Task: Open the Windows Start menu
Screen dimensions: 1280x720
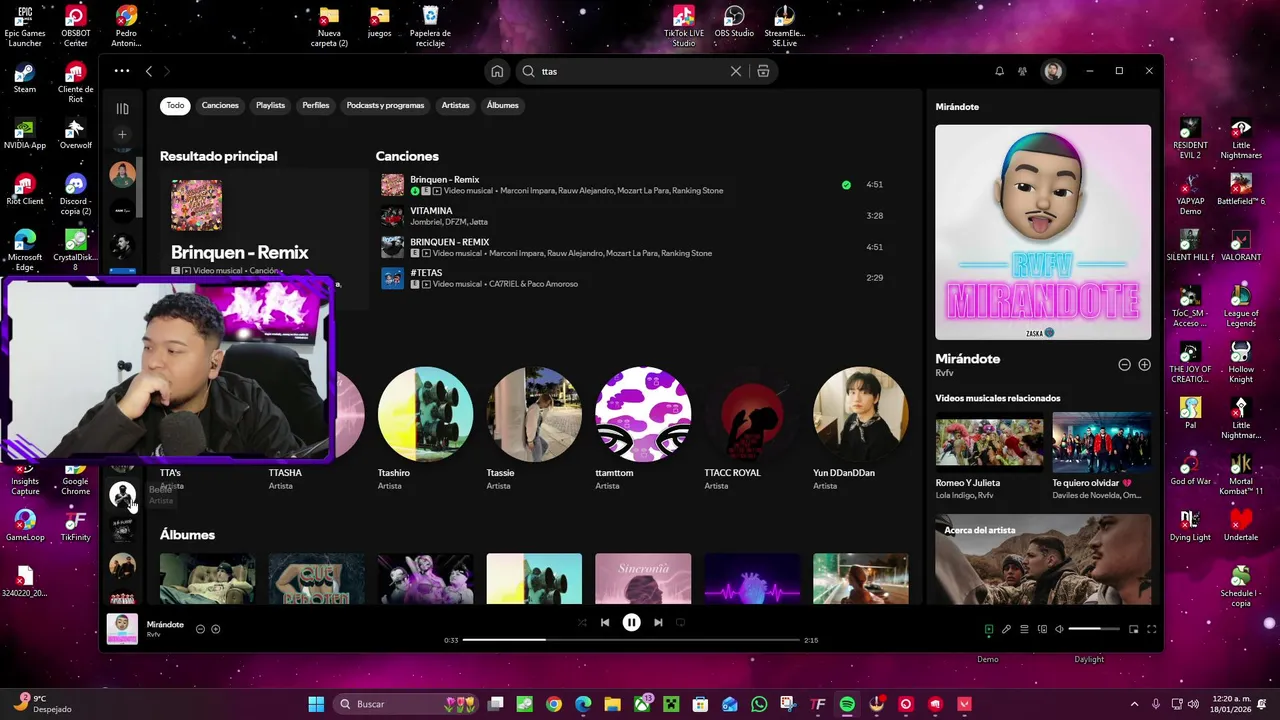Action: [316, 704]
